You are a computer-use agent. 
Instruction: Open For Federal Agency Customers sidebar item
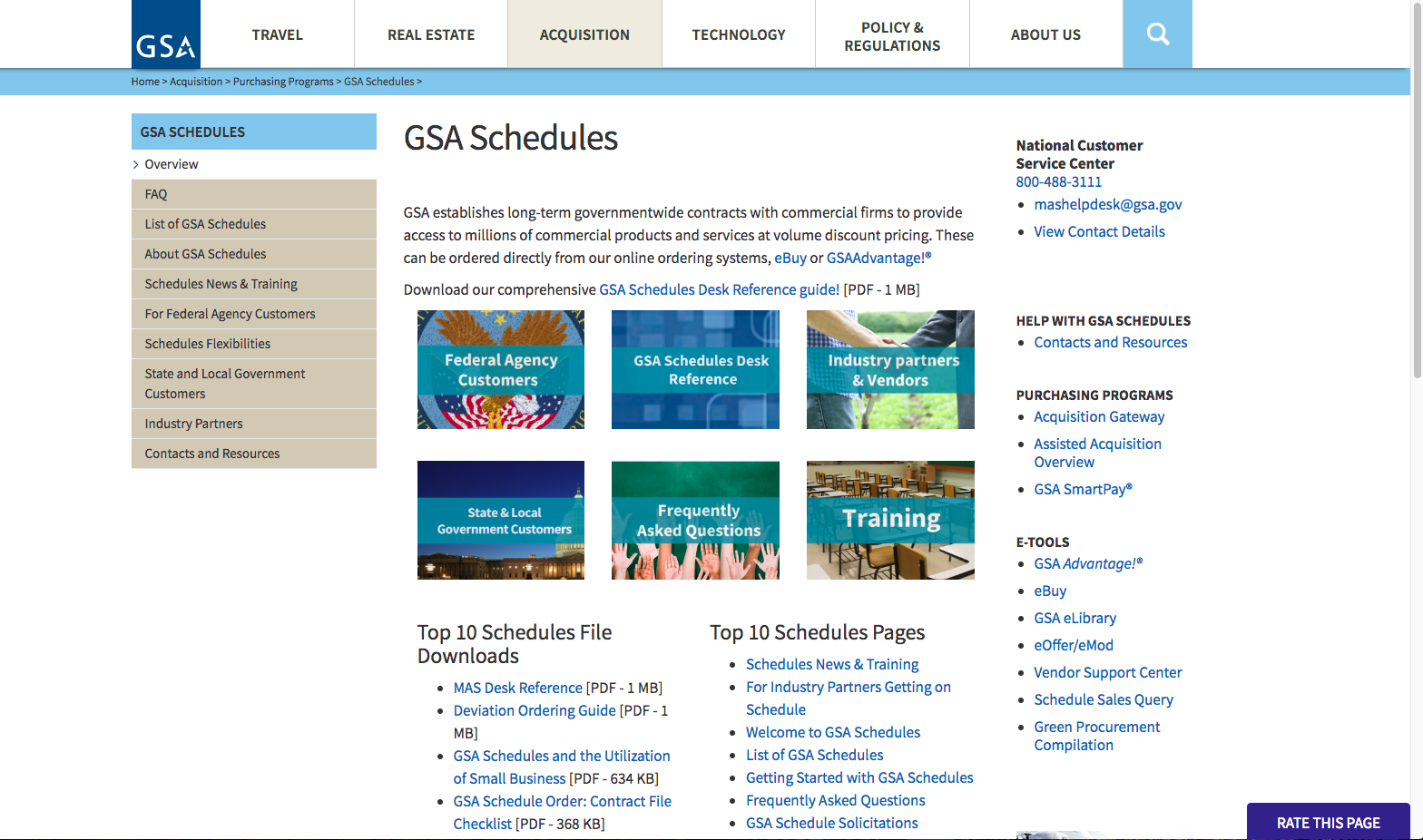tap(254, 314)
